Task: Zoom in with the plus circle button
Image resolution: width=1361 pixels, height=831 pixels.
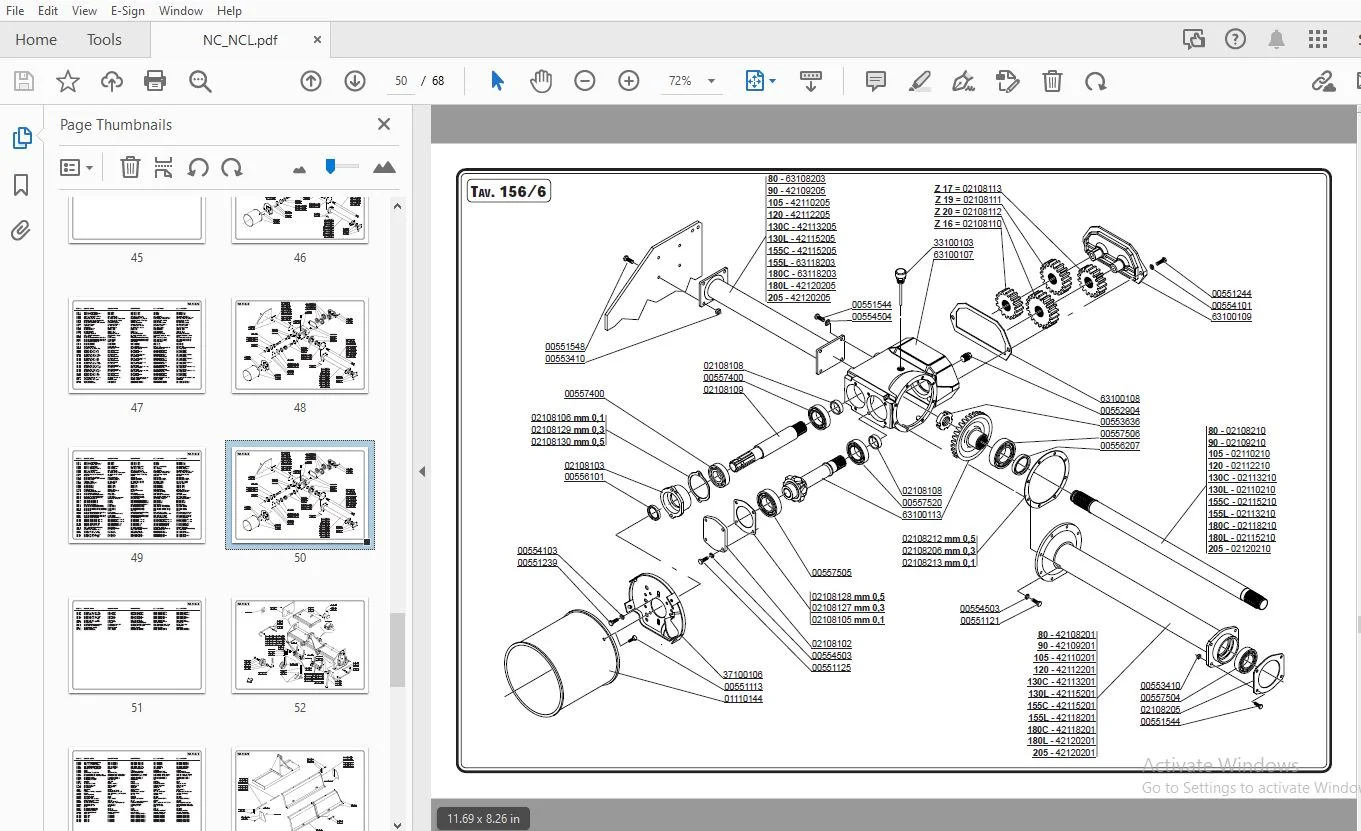Action: [x=629, y=81]
